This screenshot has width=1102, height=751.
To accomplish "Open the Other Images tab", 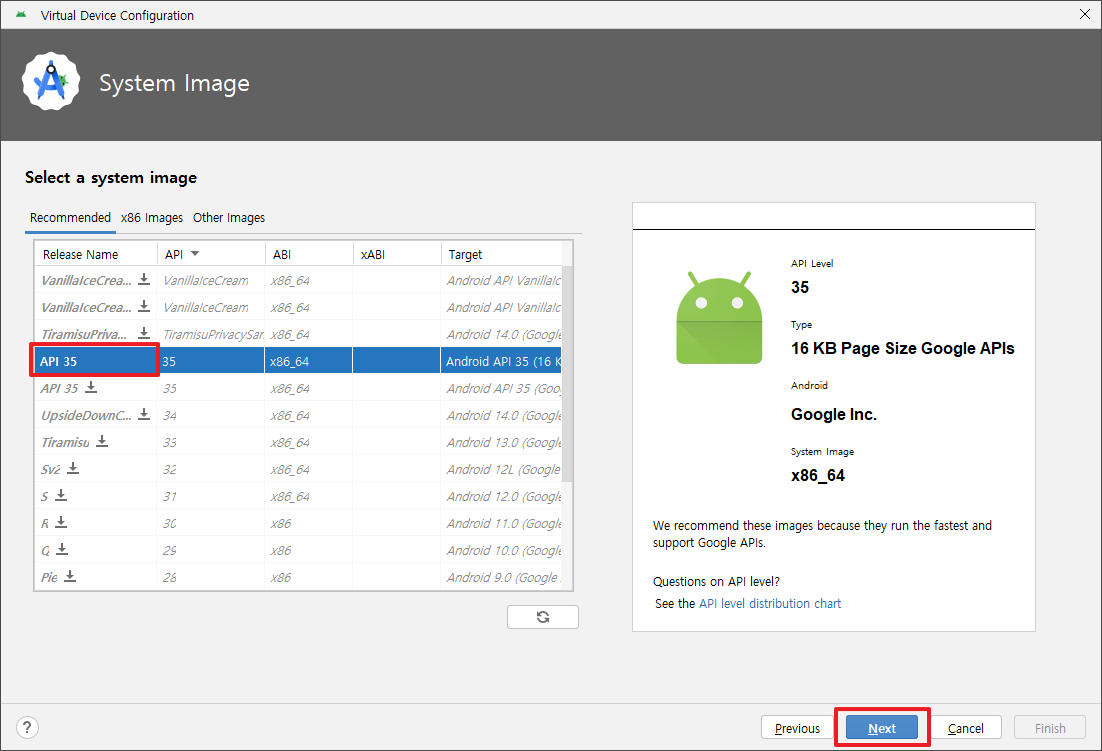I will tap(229, 218).
